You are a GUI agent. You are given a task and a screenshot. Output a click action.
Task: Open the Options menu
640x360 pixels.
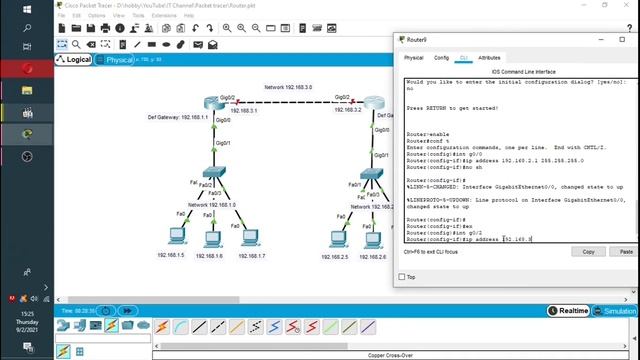coord(97,16)
